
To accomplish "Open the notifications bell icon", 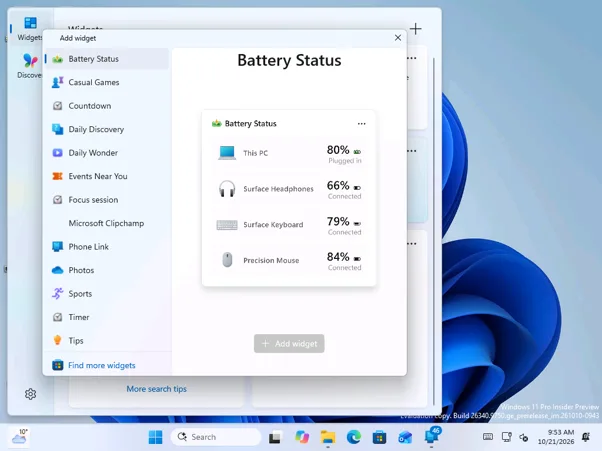I will pyautogui.click(x=586, y=437).
